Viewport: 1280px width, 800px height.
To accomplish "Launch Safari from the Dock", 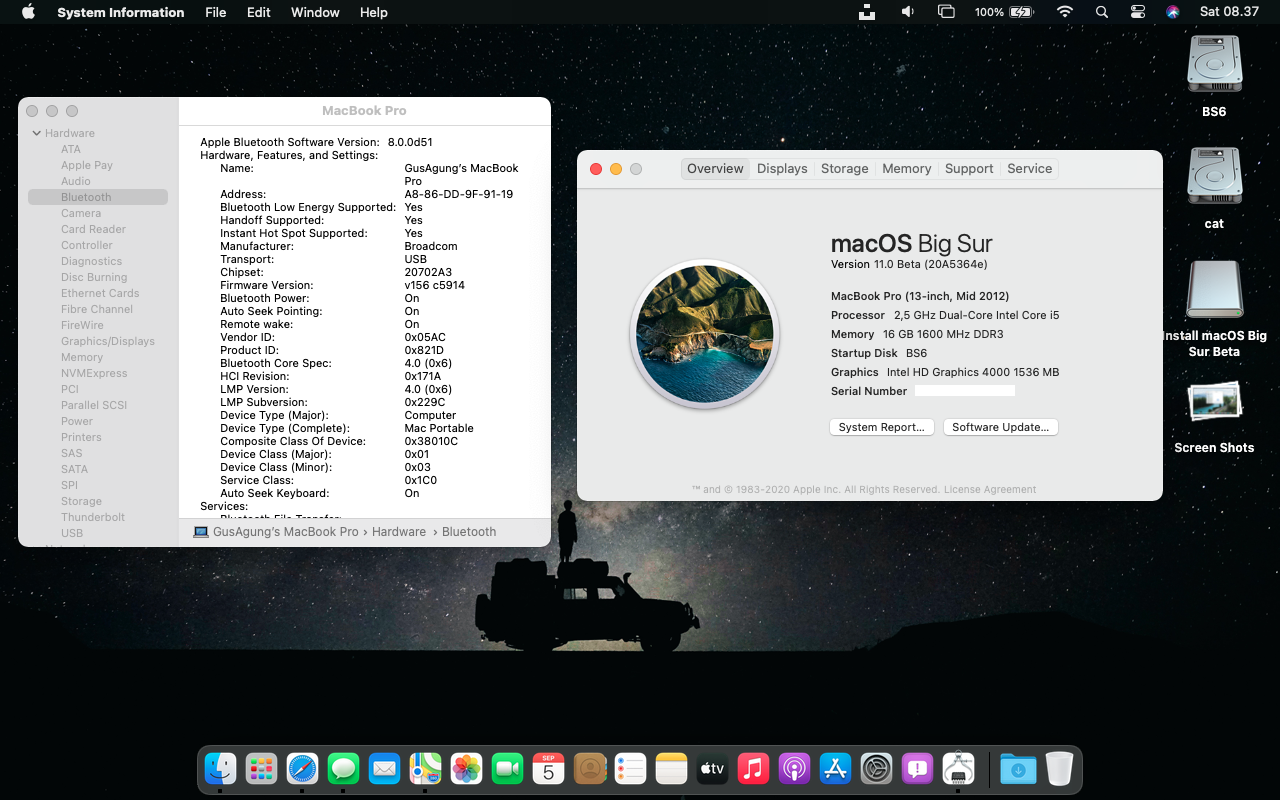I will coord(302,768).
